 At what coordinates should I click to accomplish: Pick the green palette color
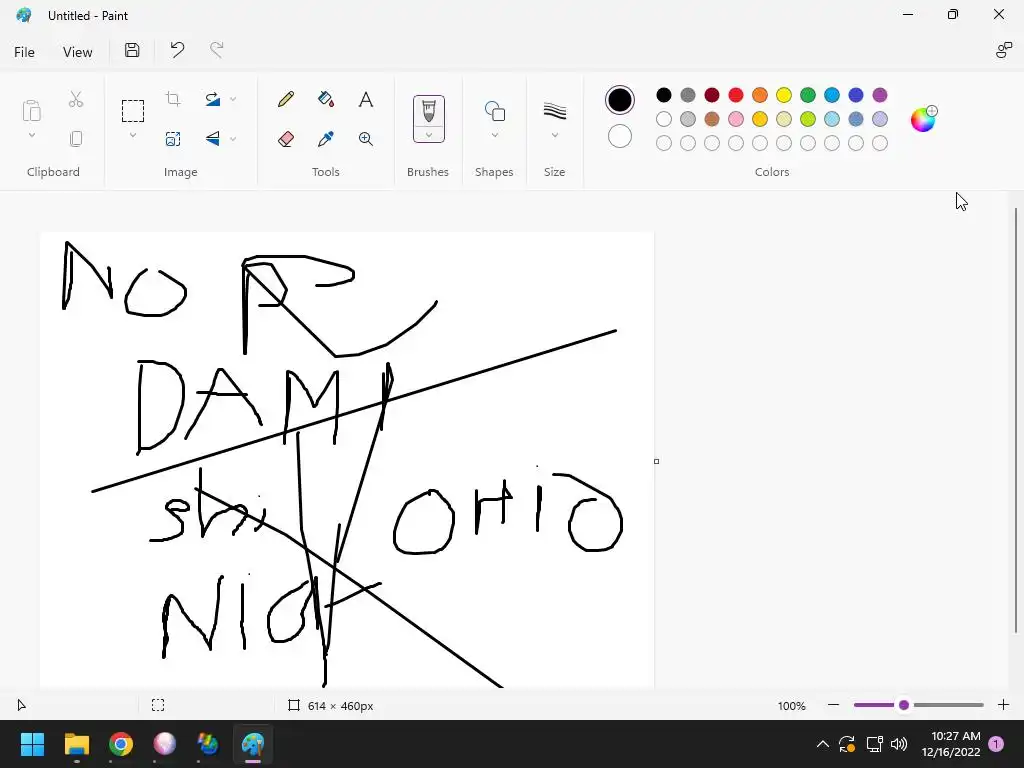(808, 95)
